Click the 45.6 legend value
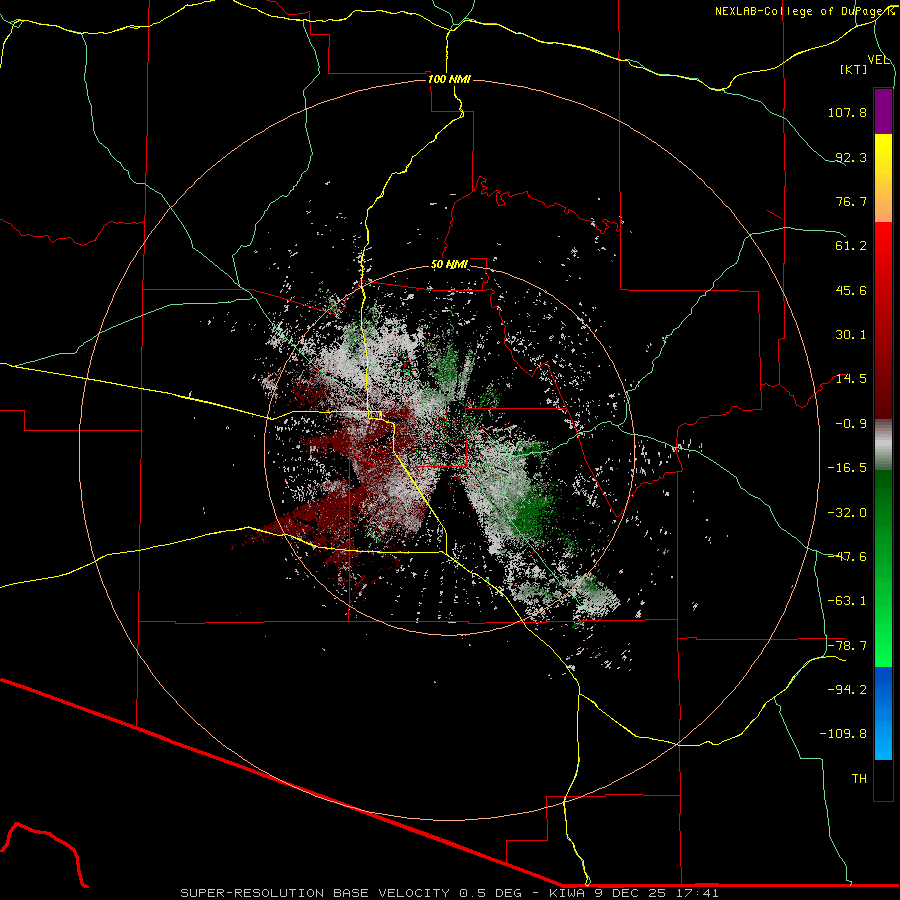The width and height of the screenshot is (900, 900). pos(851,290)
